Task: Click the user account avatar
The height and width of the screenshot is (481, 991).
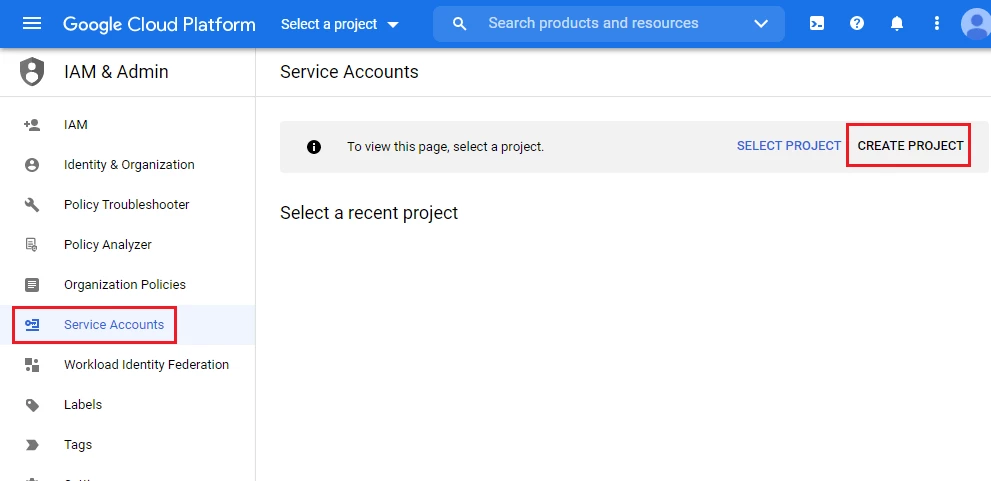Action: pyautogui.click(x=975, y=24)
